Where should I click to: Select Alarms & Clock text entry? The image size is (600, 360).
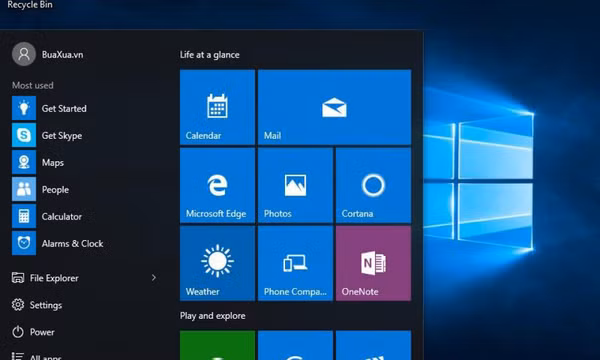pyautogui.click(x=72, y=244)
